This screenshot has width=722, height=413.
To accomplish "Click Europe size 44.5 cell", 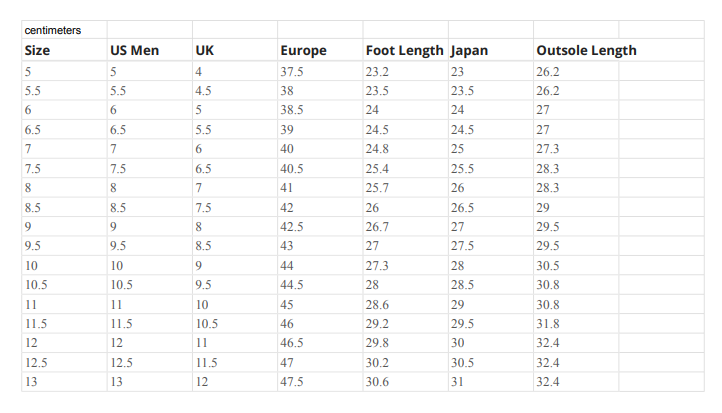I will [x=320, y=285].
